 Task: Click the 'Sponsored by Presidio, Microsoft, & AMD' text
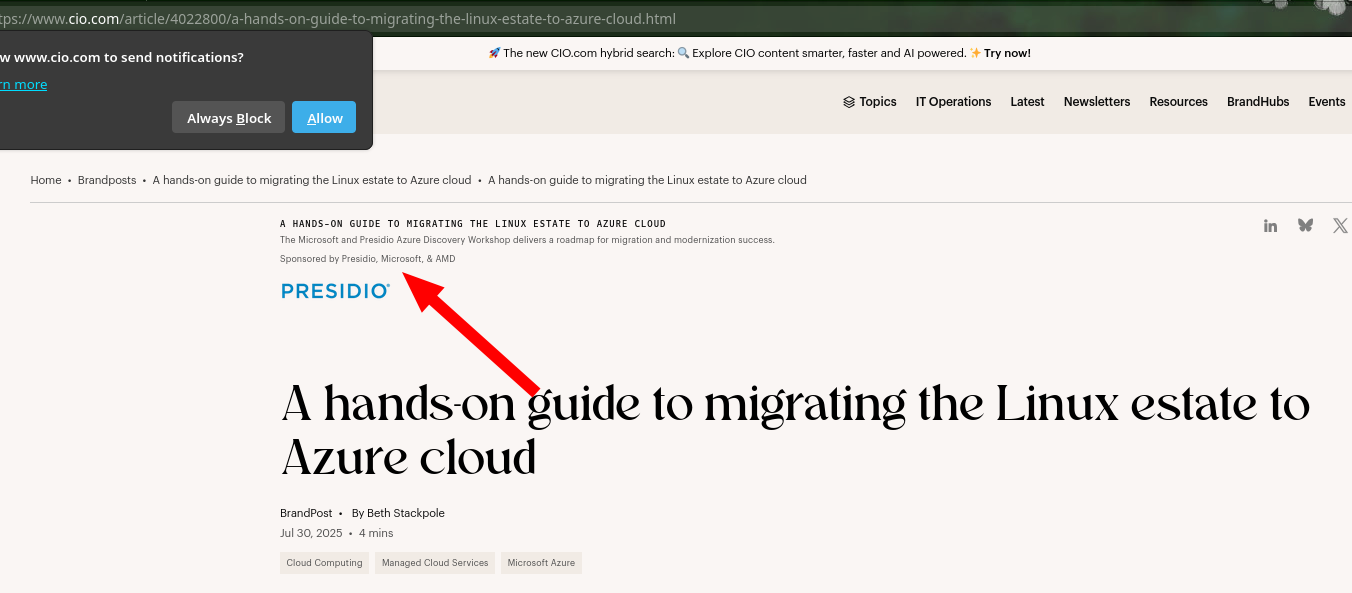[x=368, y=259]
